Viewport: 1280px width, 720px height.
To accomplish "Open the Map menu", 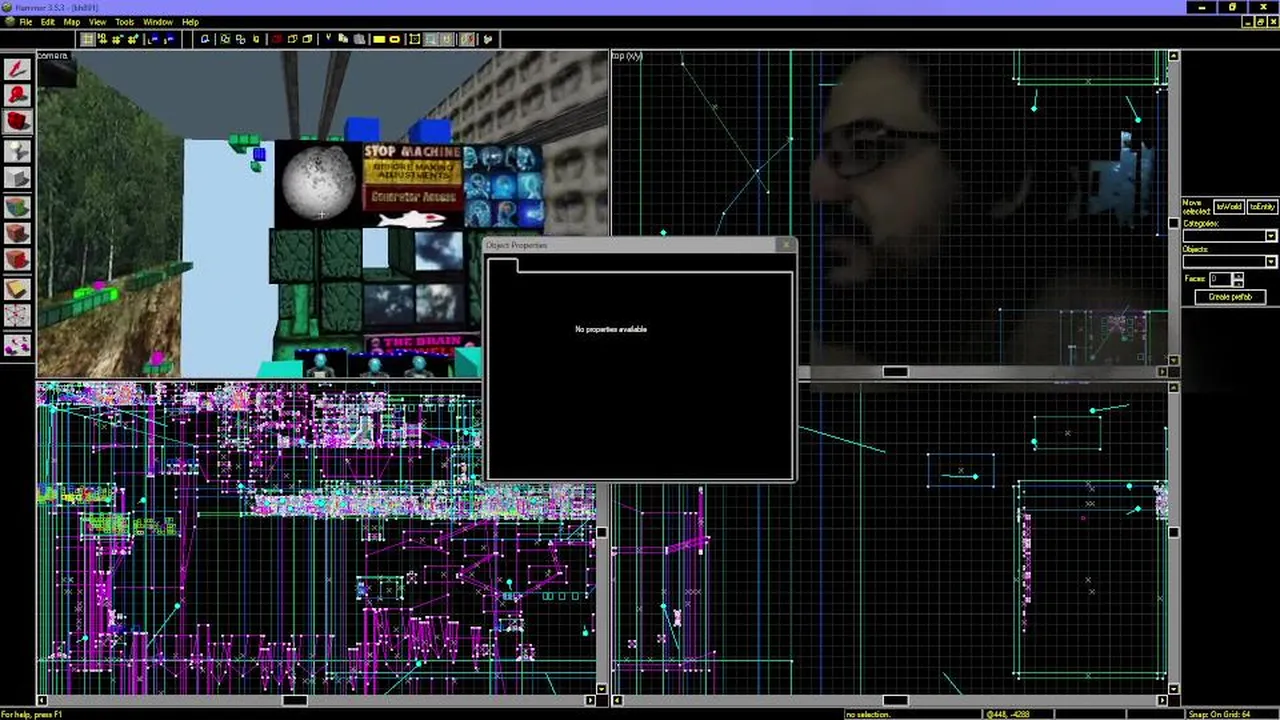I will [x=72, y=21].
